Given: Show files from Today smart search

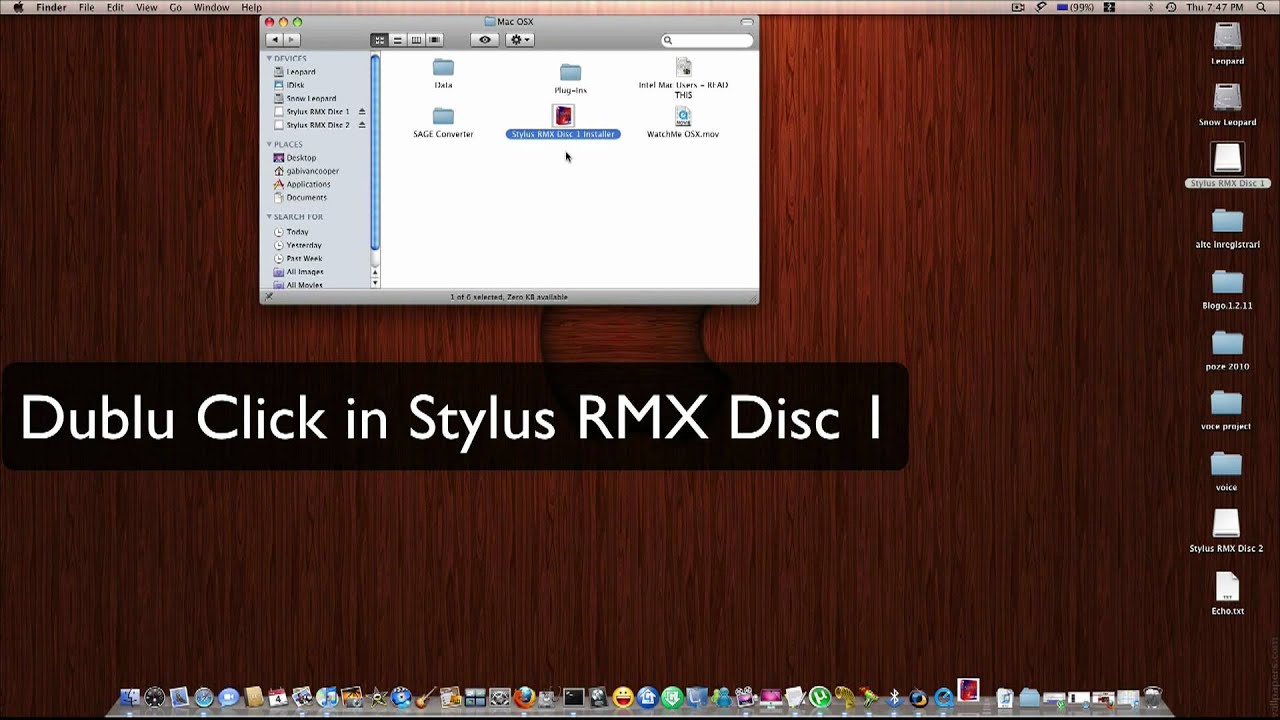Looking at the screenshot, I should [290, 232].
